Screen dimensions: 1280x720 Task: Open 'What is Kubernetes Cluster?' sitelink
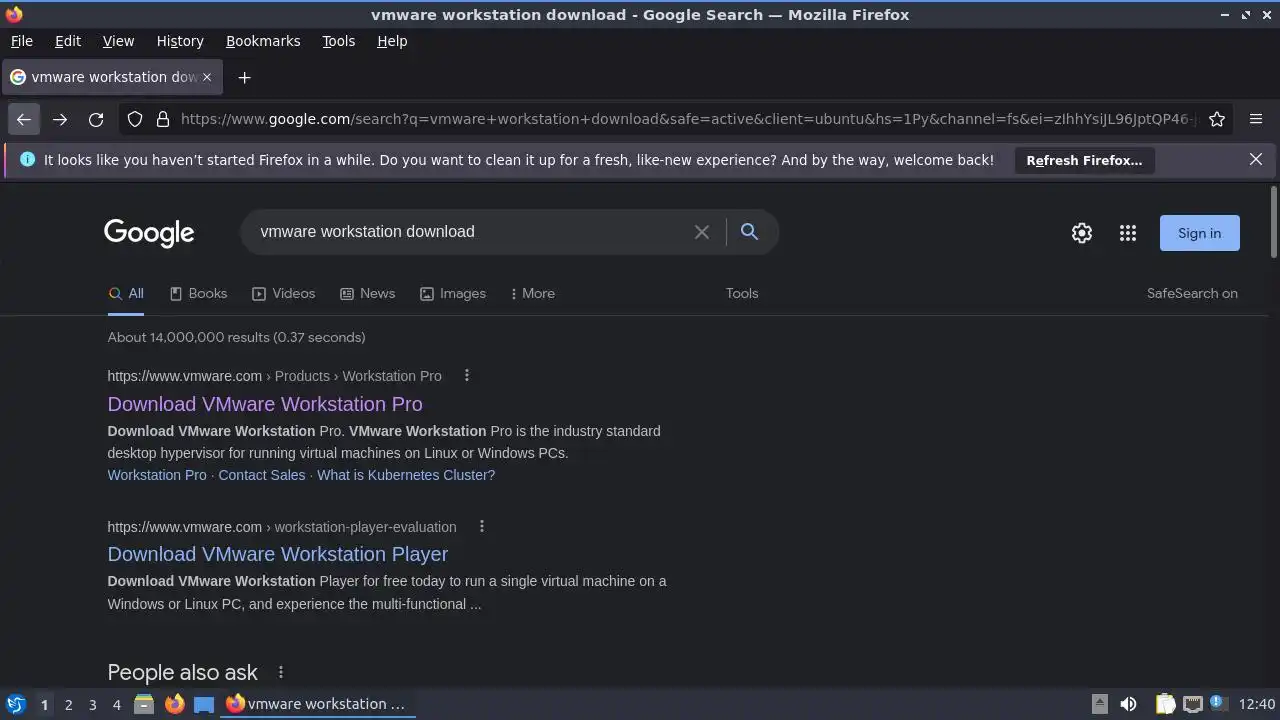(406, 475)
